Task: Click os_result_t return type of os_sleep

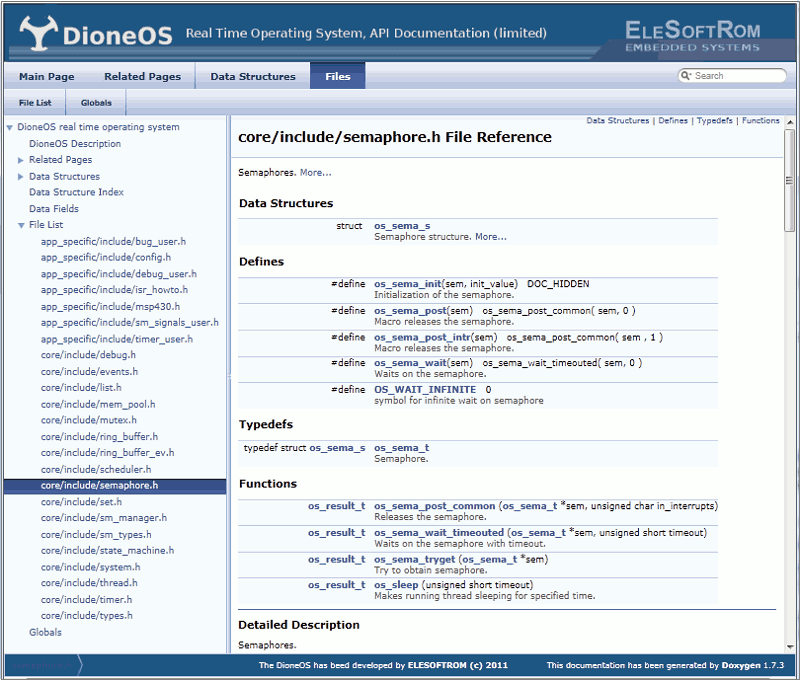Action: (336, 585)
